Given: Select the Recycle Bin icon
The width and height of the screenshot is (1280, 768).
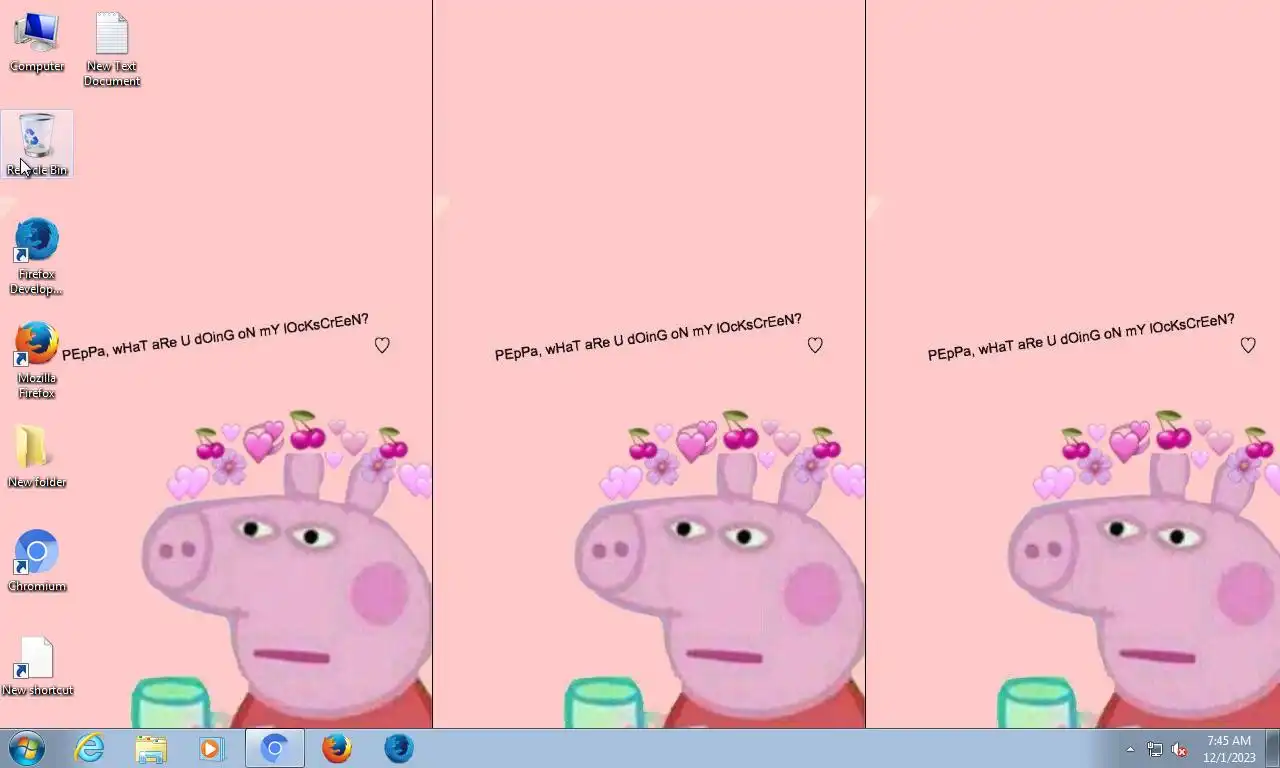Looking at the screenshot, I should [37, 144].
